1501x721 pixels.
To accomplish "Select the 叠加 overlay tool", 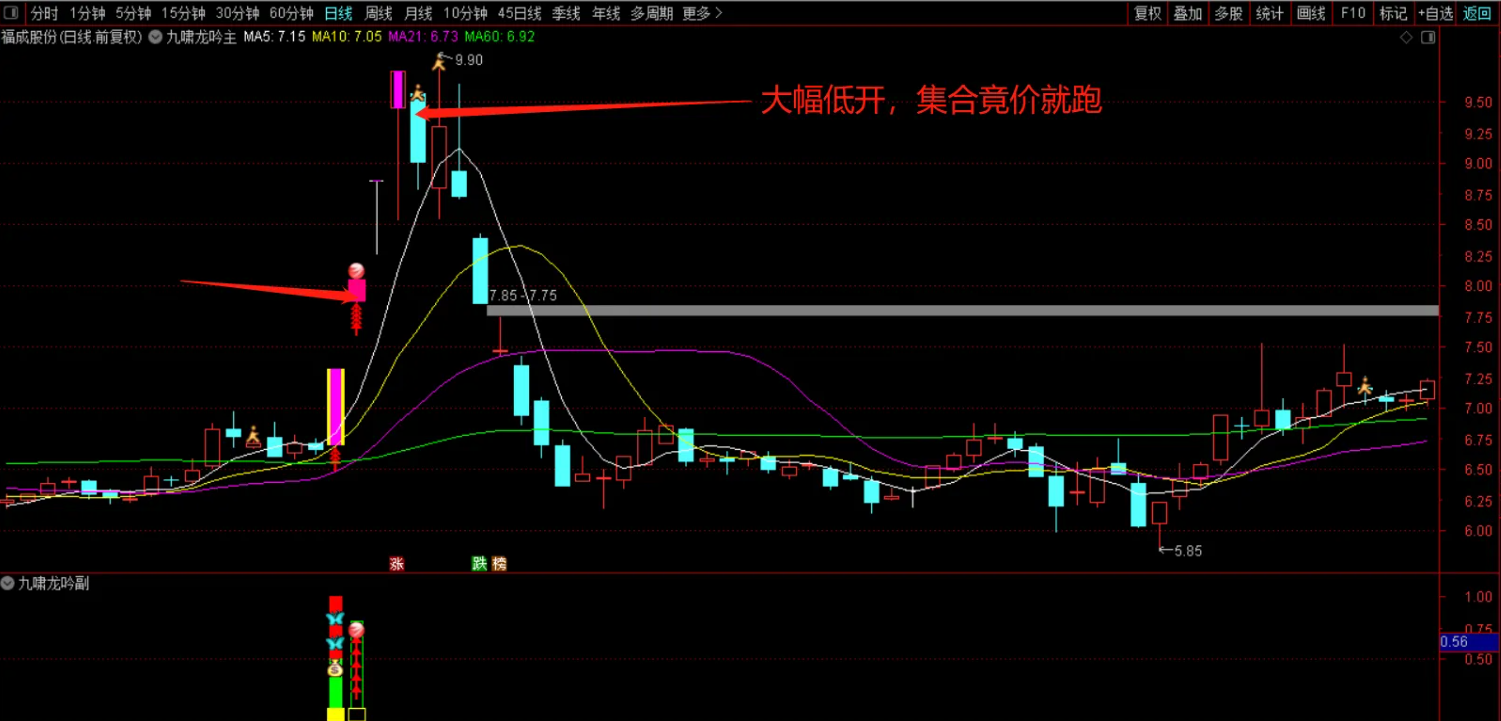I will click(1187, 13).
